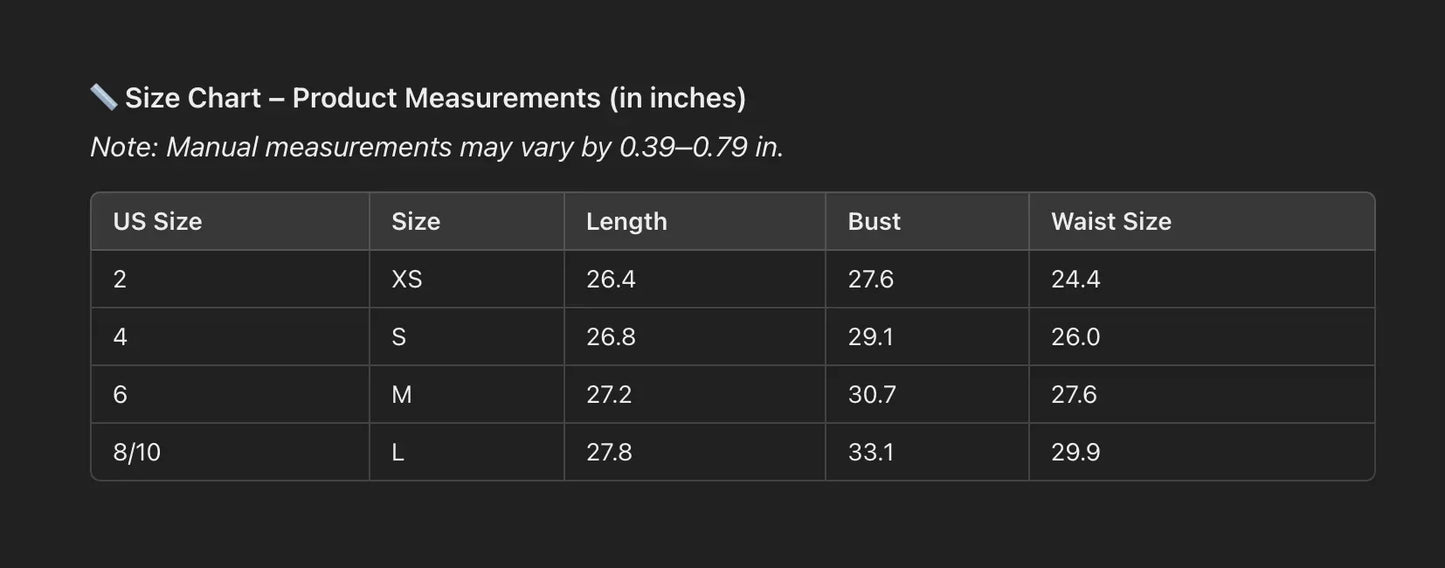Click the 27.2 length cell

[609, 395]
